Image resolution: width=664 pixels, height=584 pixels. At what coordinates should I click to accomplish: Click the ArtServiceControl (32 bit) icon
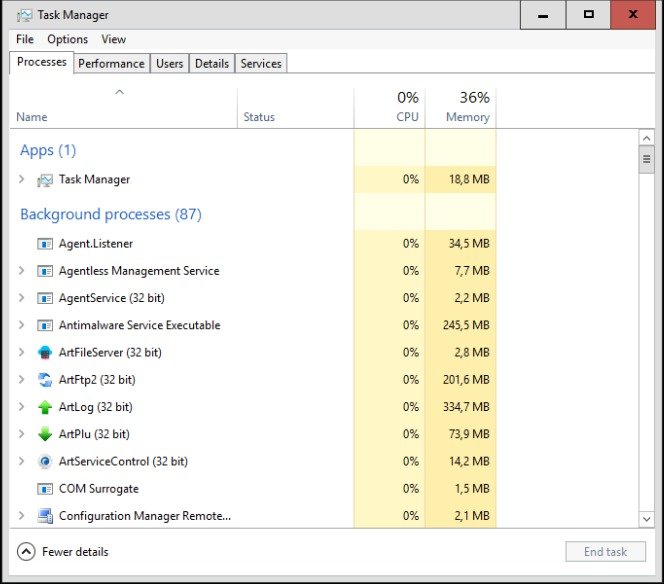tap(45, 461)
